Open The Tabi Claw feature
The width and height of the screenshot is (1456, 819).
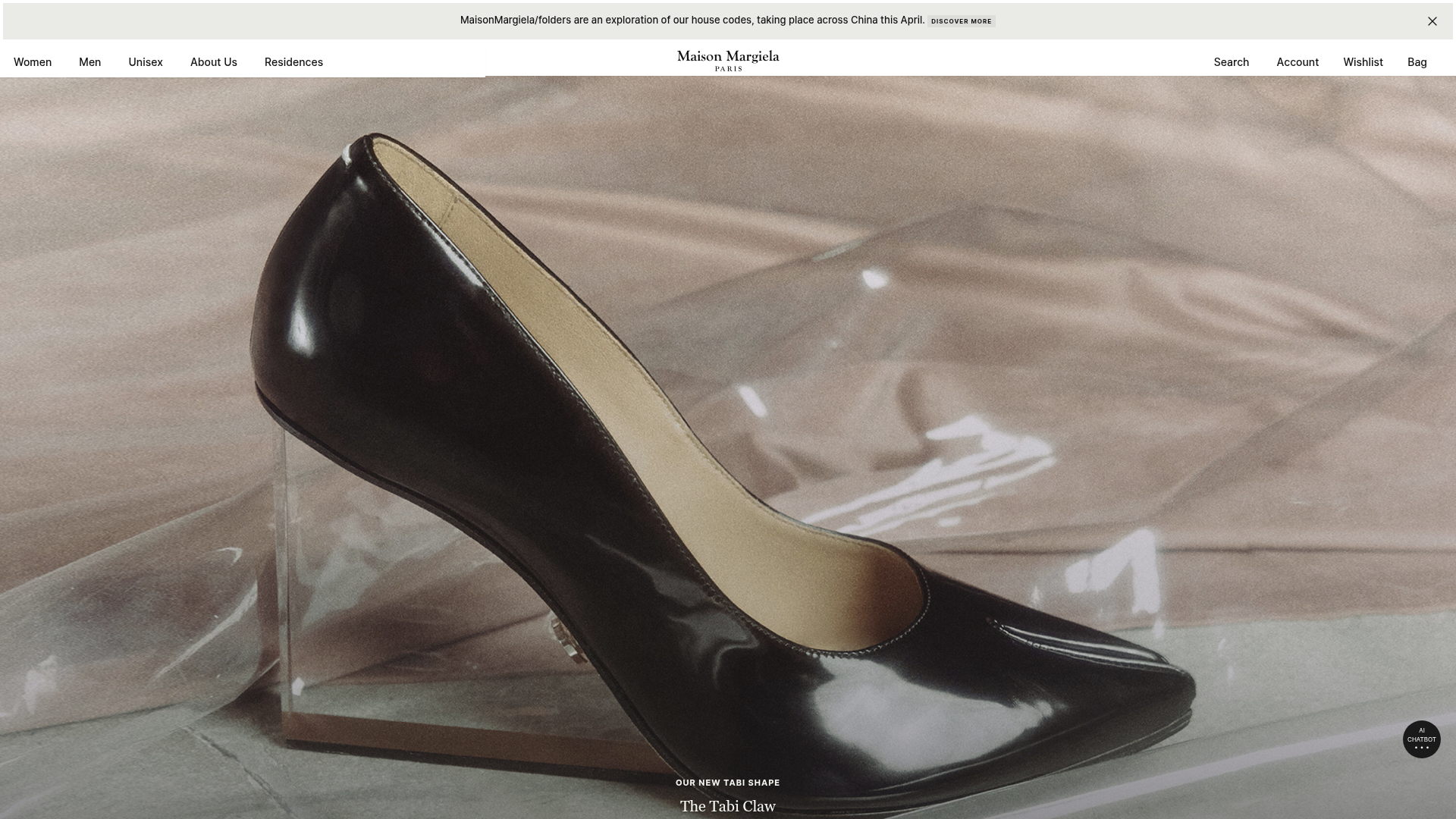click(x=727, y=806)
